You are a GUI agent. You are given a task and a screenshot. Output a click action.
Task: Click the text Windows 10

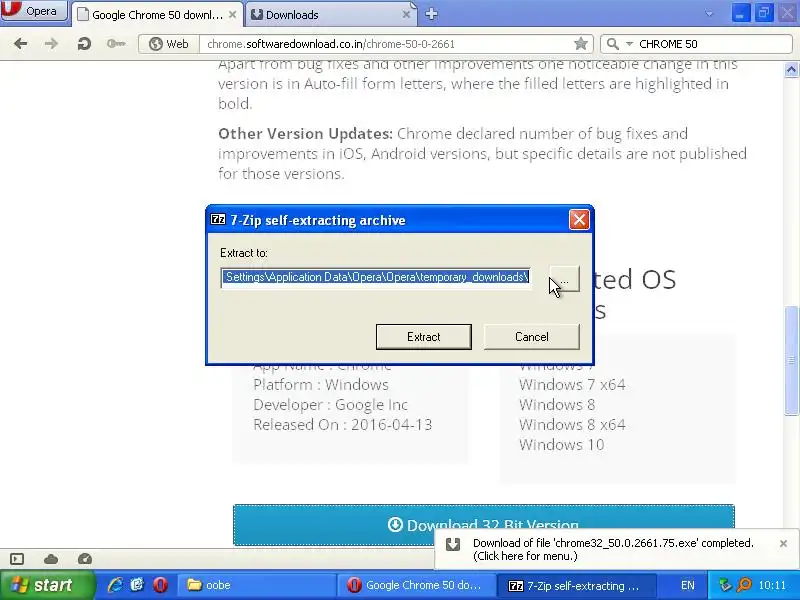pyautogui.click(x=561, y=444)
